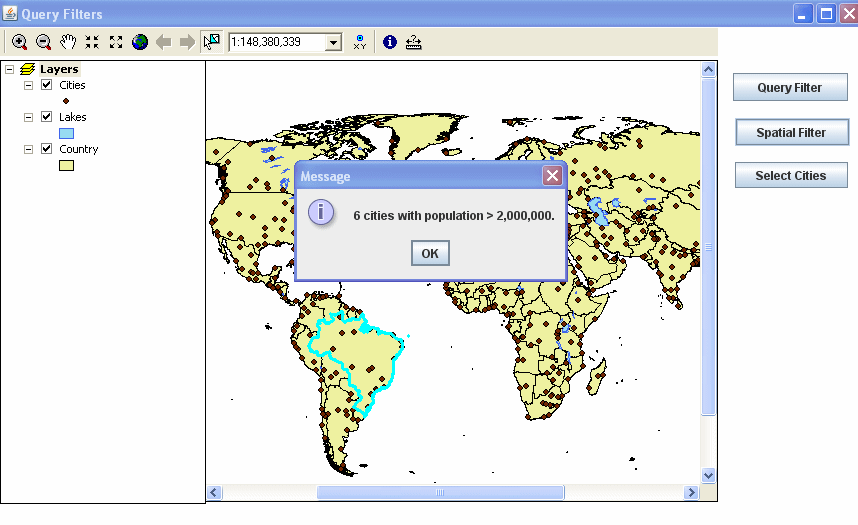858x525 pixels.
Task: Collapse the Country layer legend
Action: pyautogui.click(x=28, y=149)
